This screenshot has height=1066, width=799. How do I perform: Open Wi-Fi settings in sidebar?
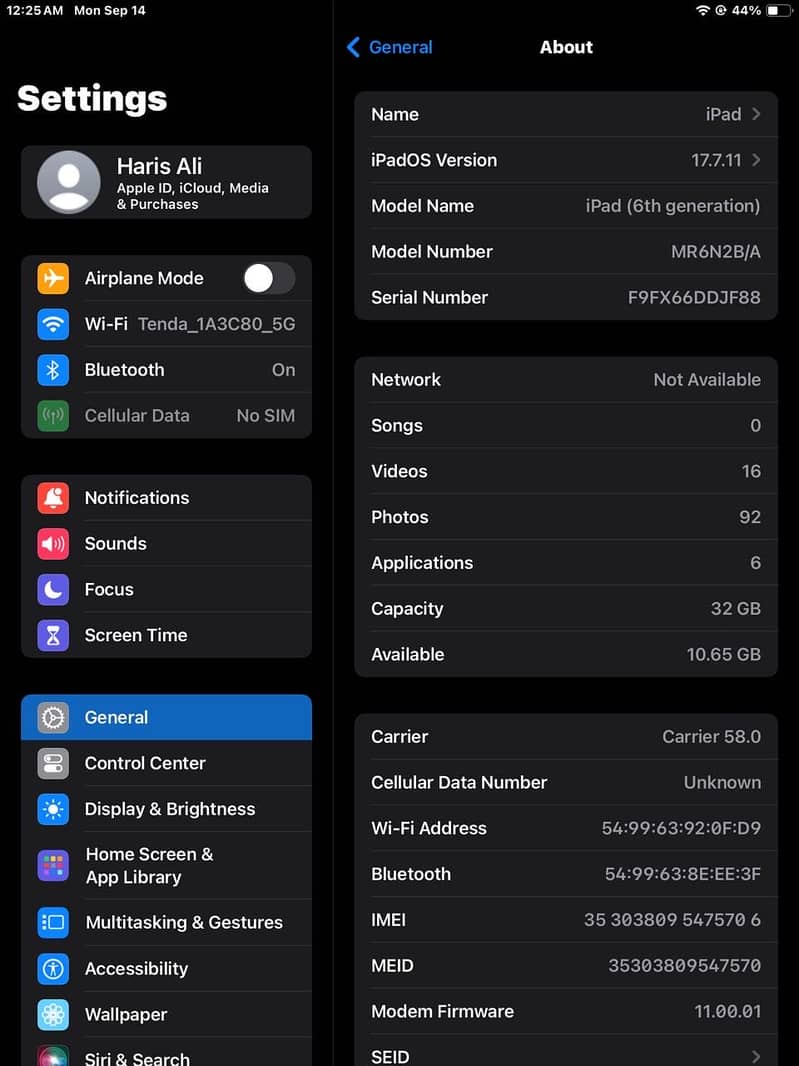167,324
